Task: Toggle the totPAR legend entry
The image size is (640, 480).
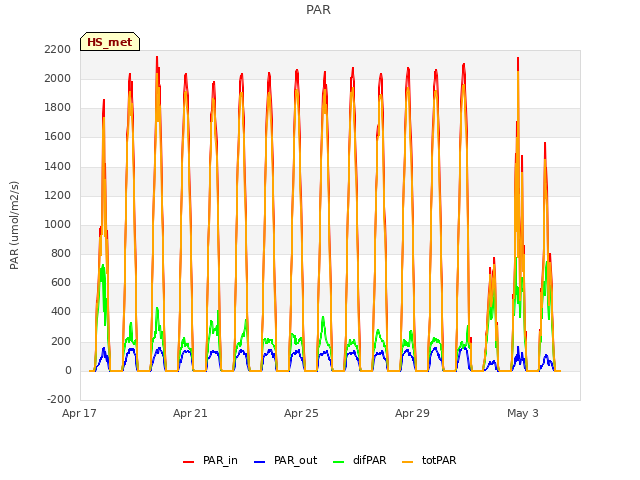Action: pos(429,460)
